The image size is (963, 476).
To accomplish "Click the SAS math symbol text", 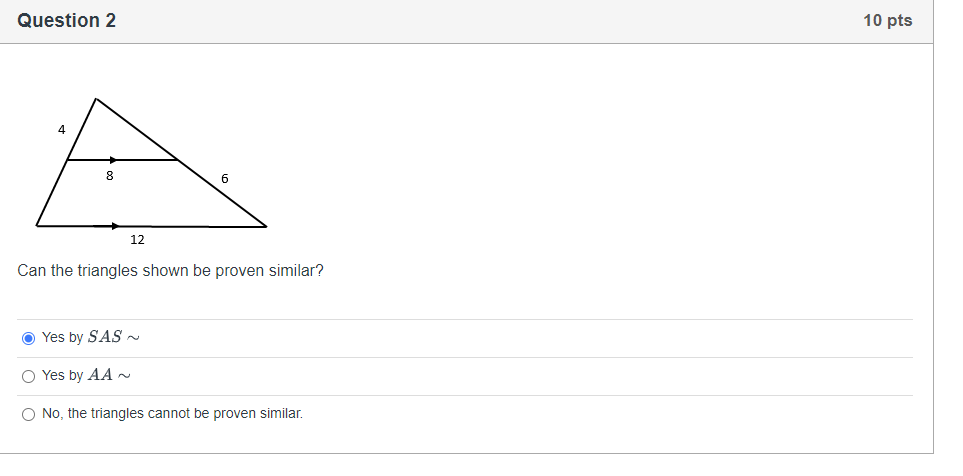I will coord(105,337).
